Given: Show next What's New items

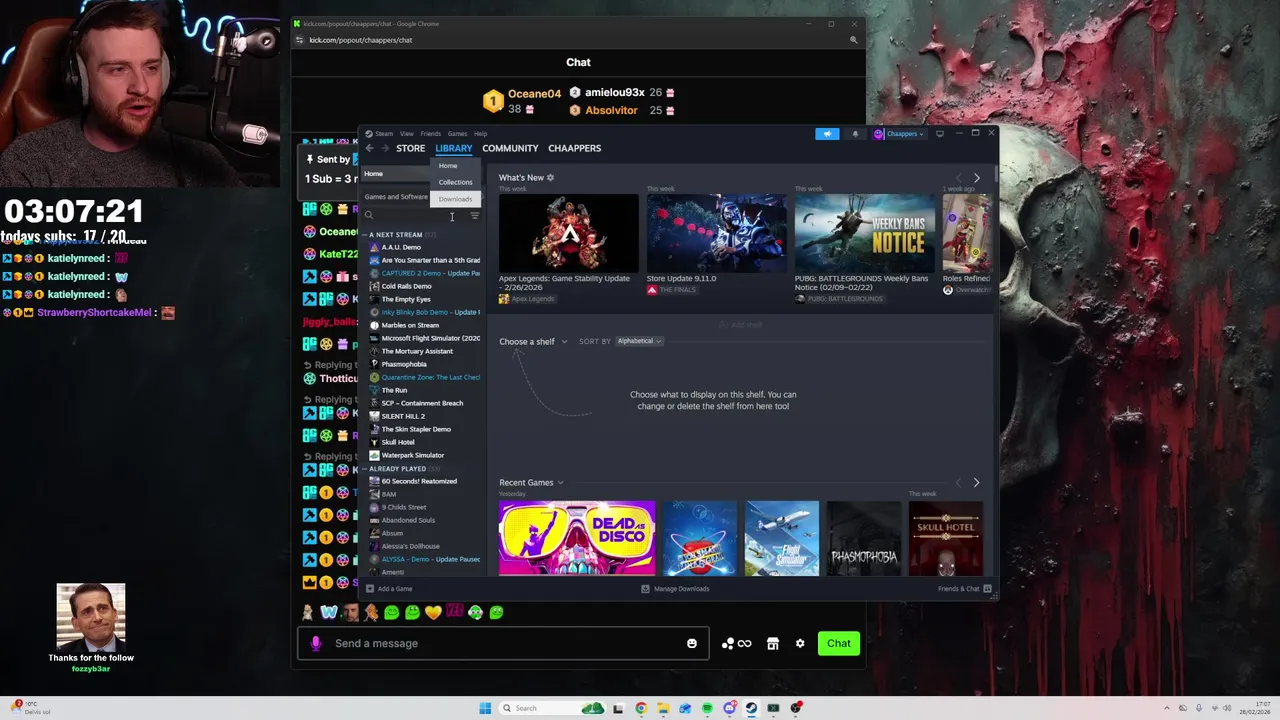Looking at the screenshot, I should [977, 178].
